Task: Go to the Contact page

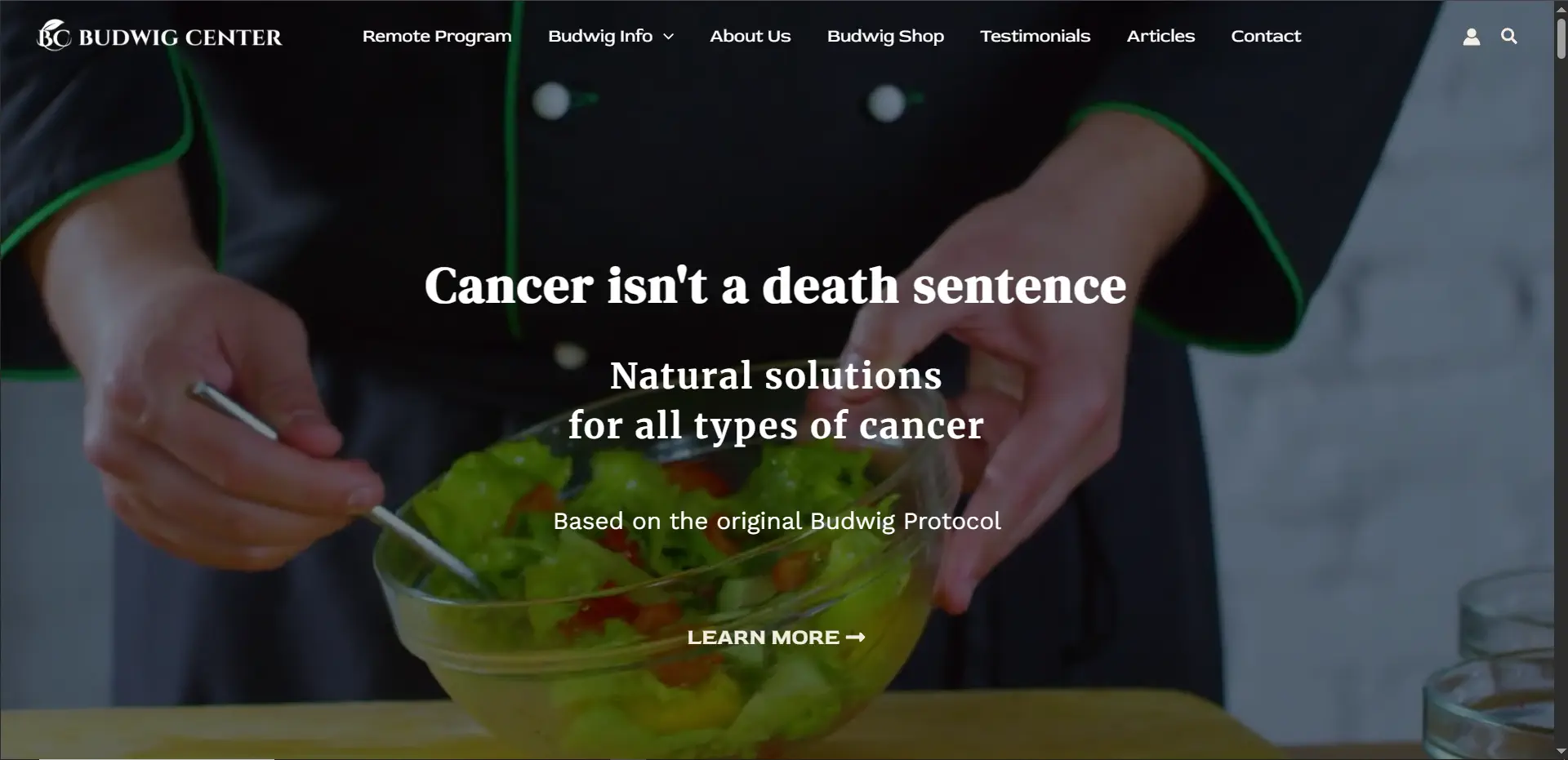Action: (1266, 36)
